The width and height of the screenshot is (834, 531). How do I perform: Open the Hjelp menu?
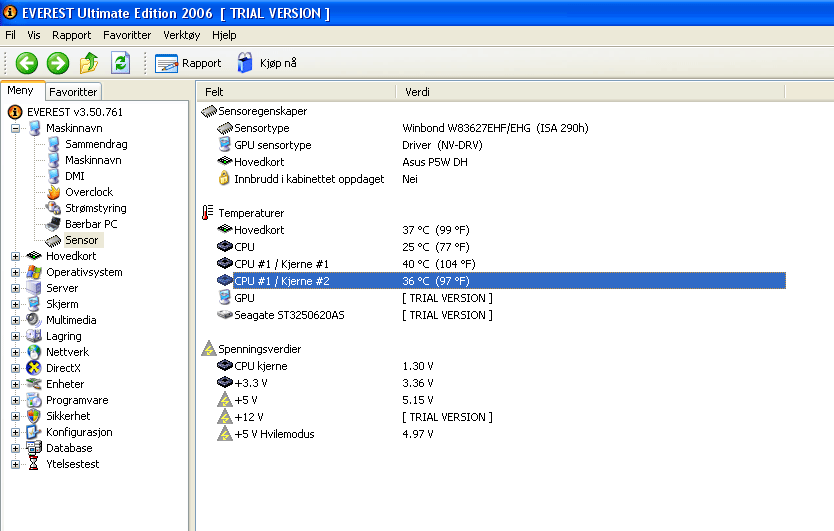click(x=224, y=35)
